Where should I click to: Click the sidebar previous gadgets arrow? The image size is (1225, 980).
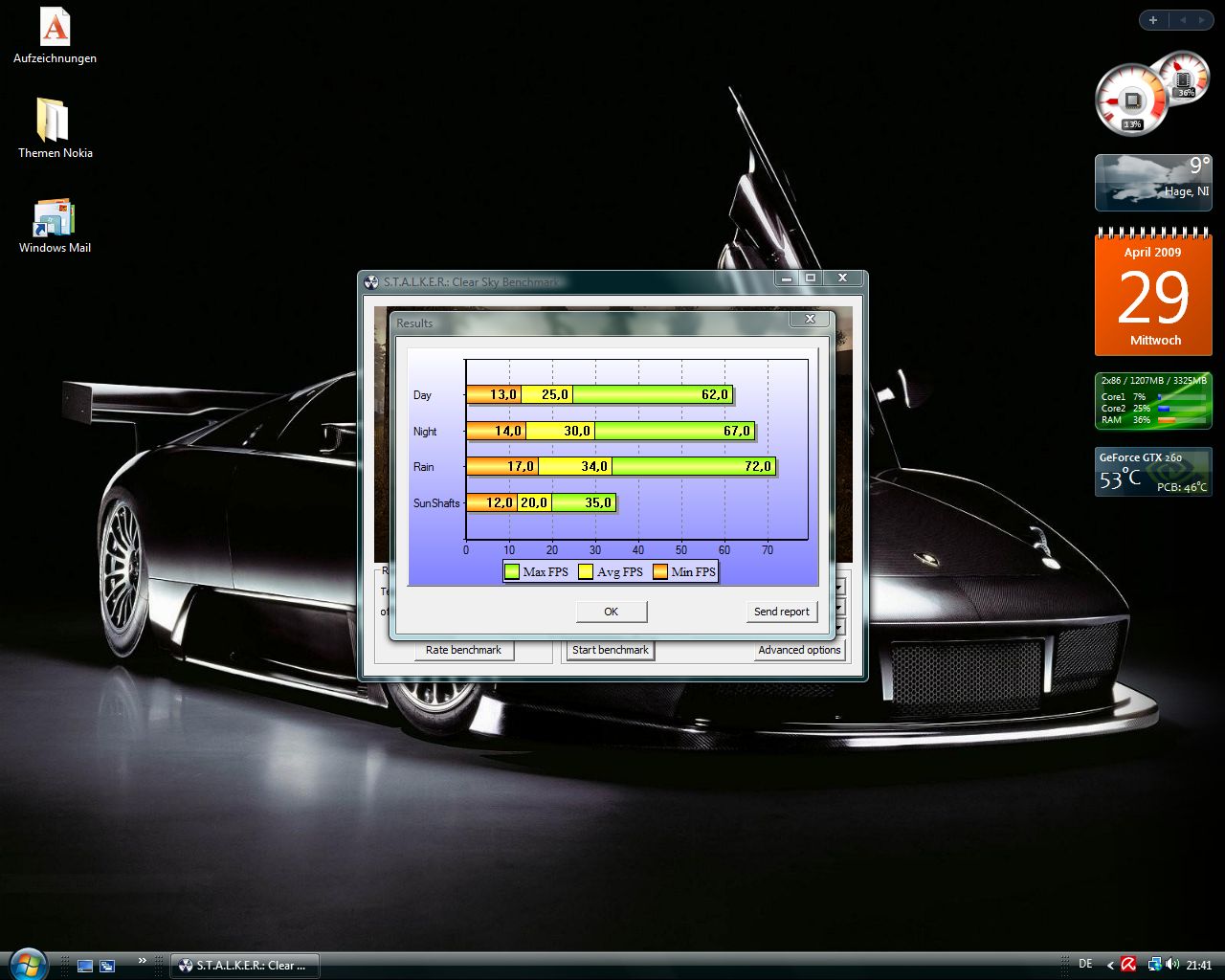[1183, 20]
